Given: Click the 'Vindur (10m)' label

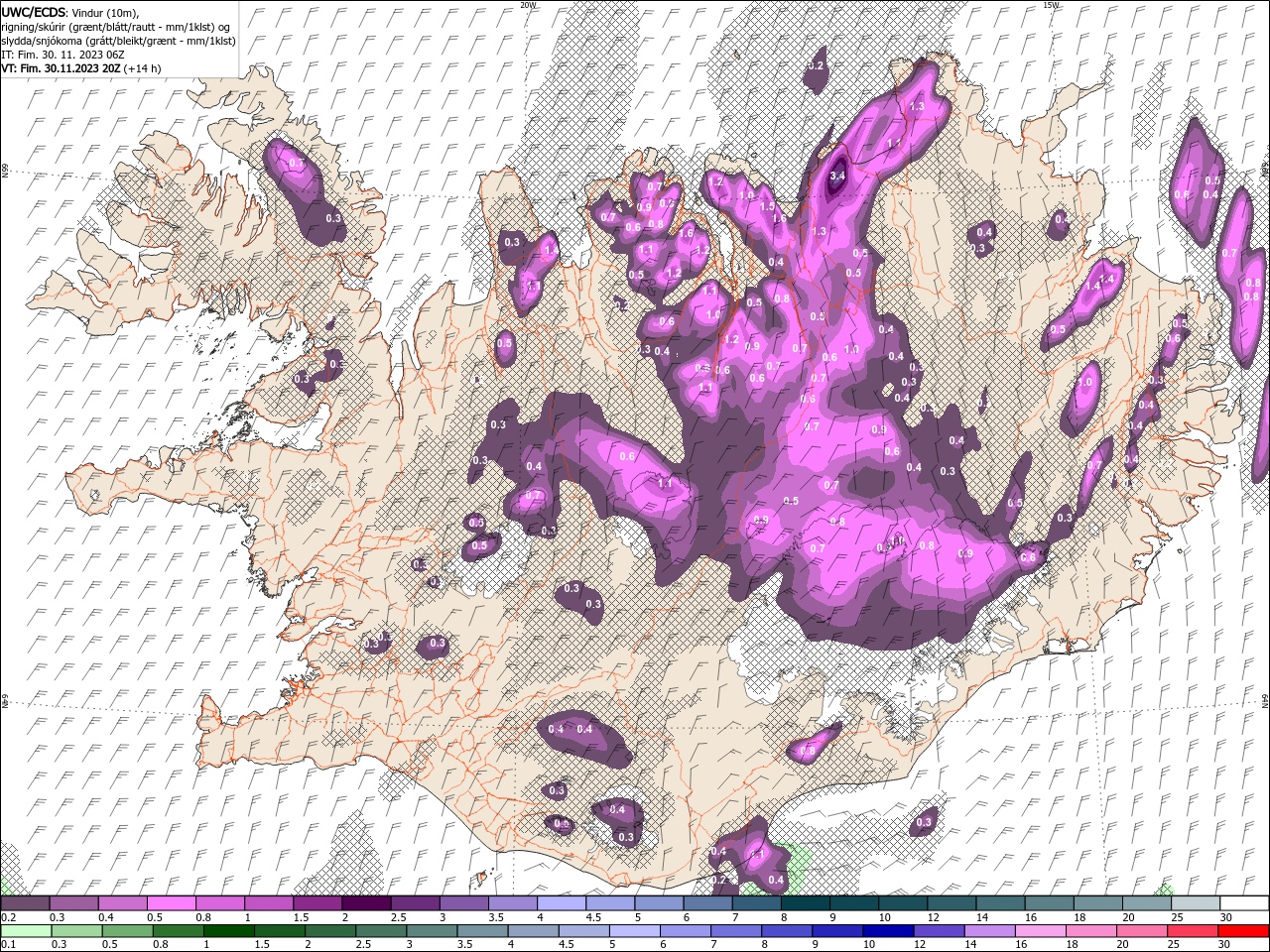Looking at the screenshot, I should pos(106,12).
